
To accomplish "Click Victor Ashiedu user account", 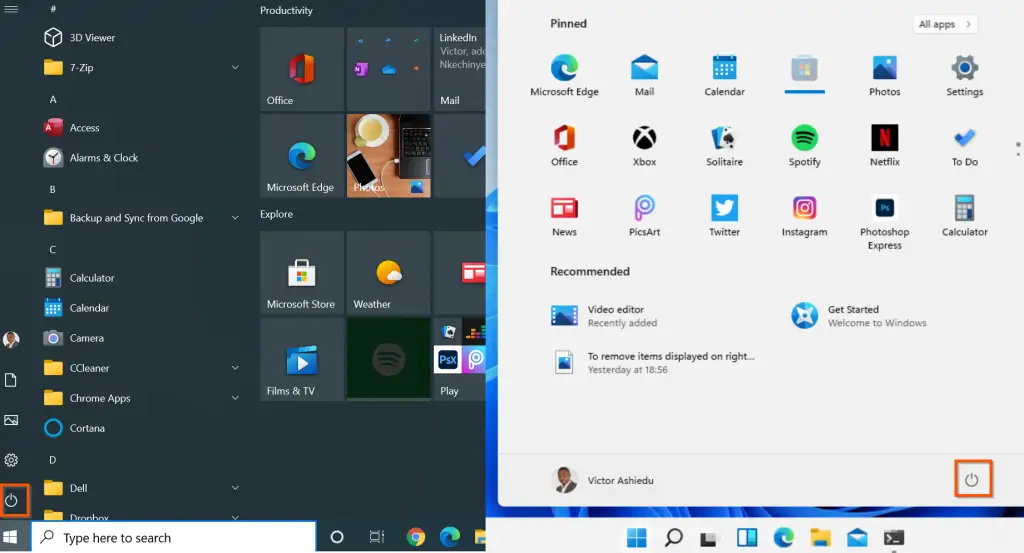I will coord(603,480).
